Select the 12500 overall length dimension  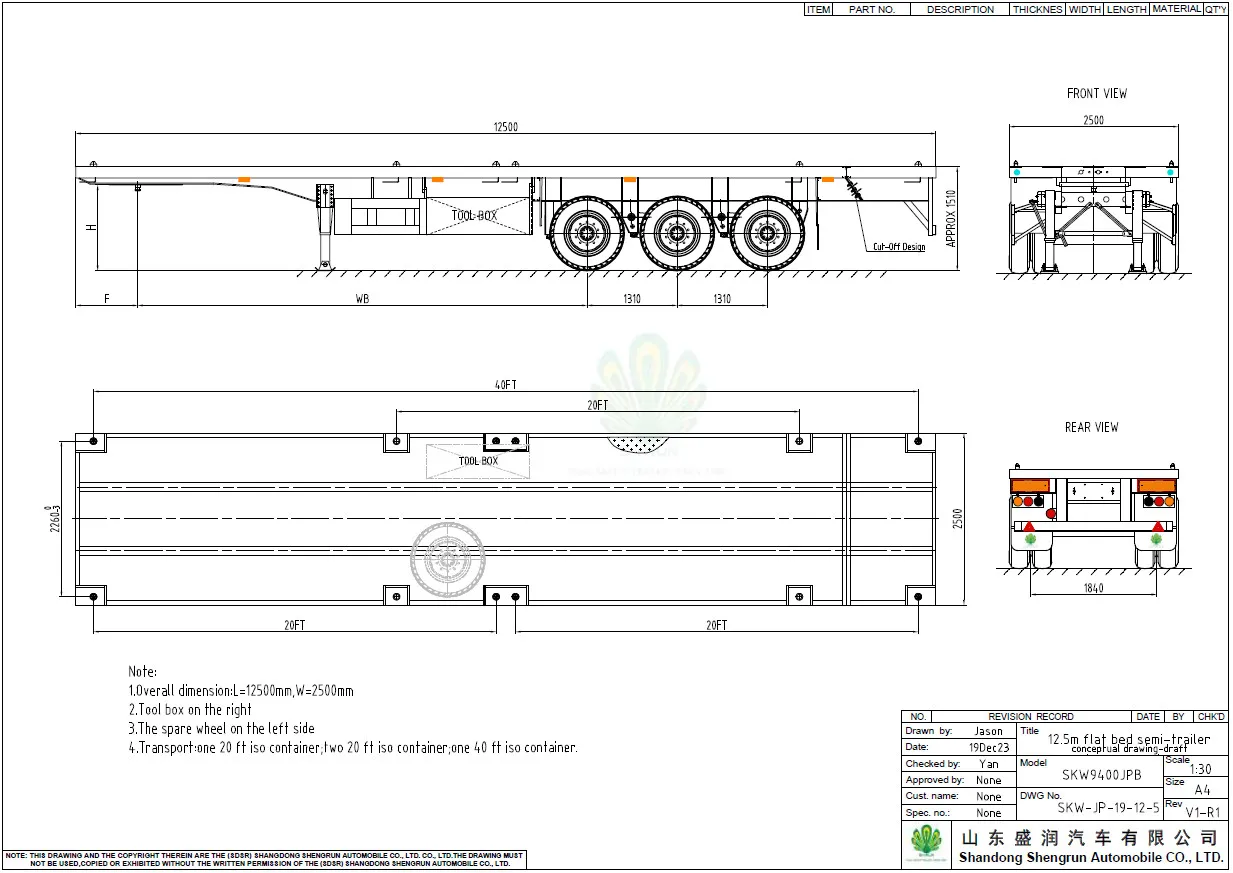(x=505, y=127)
